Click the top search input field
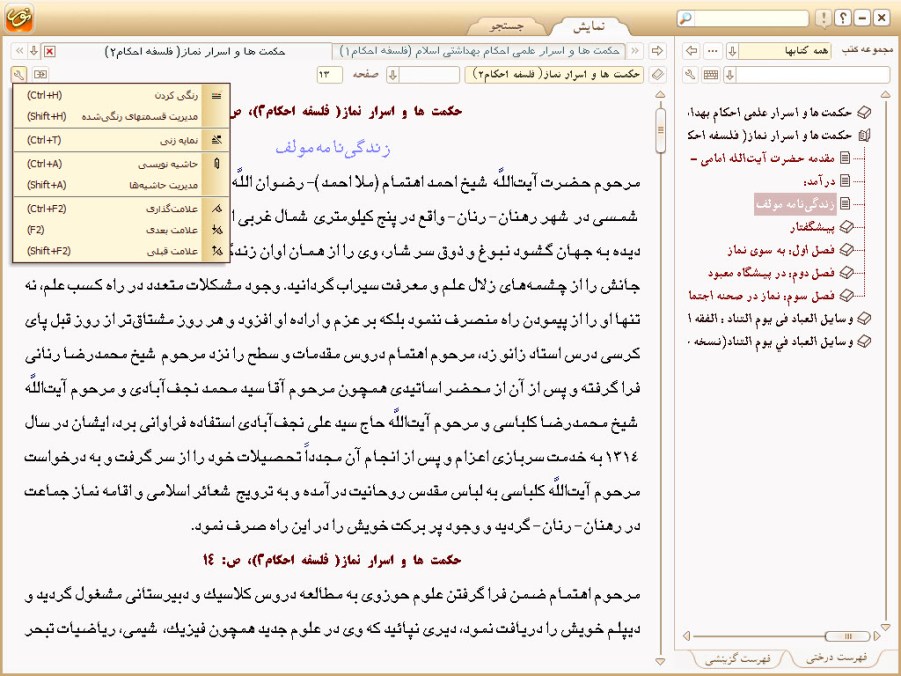The image size is (901, 676). [751, 18]
